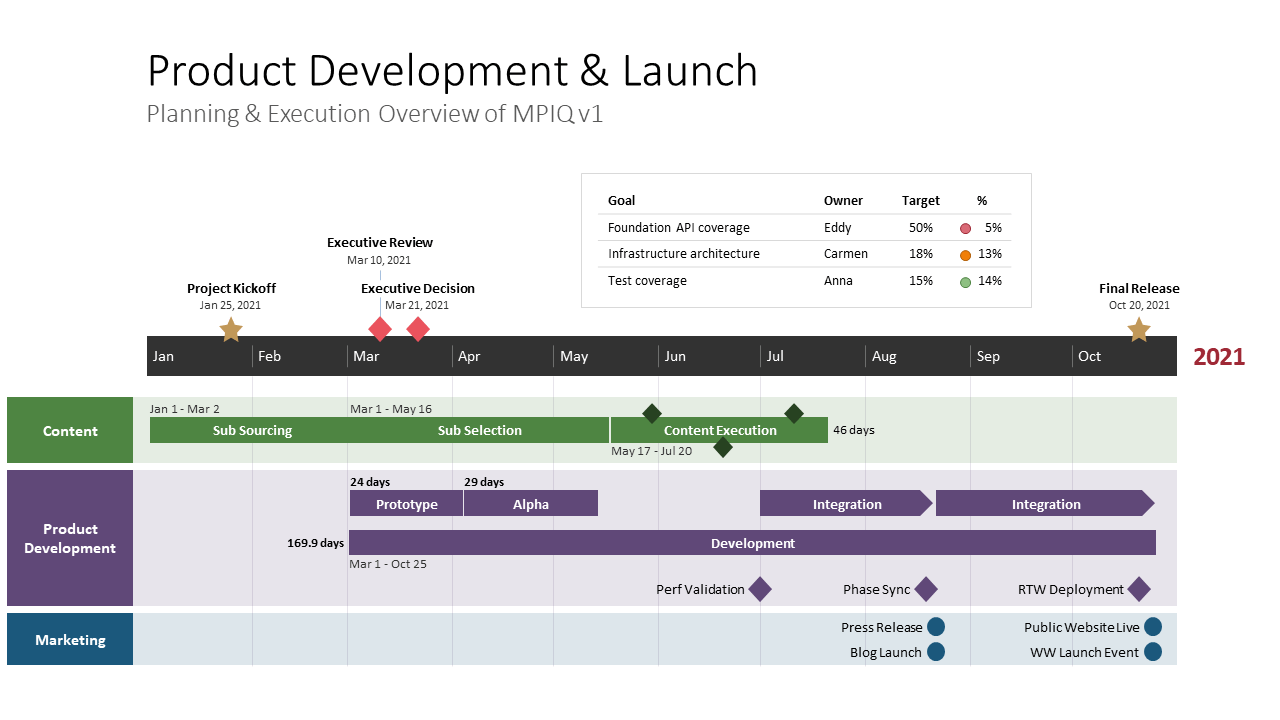Screen dimensions: 1280x720
Task: Click the Project Kickoff star marker
Action: (x=231, y=328)
